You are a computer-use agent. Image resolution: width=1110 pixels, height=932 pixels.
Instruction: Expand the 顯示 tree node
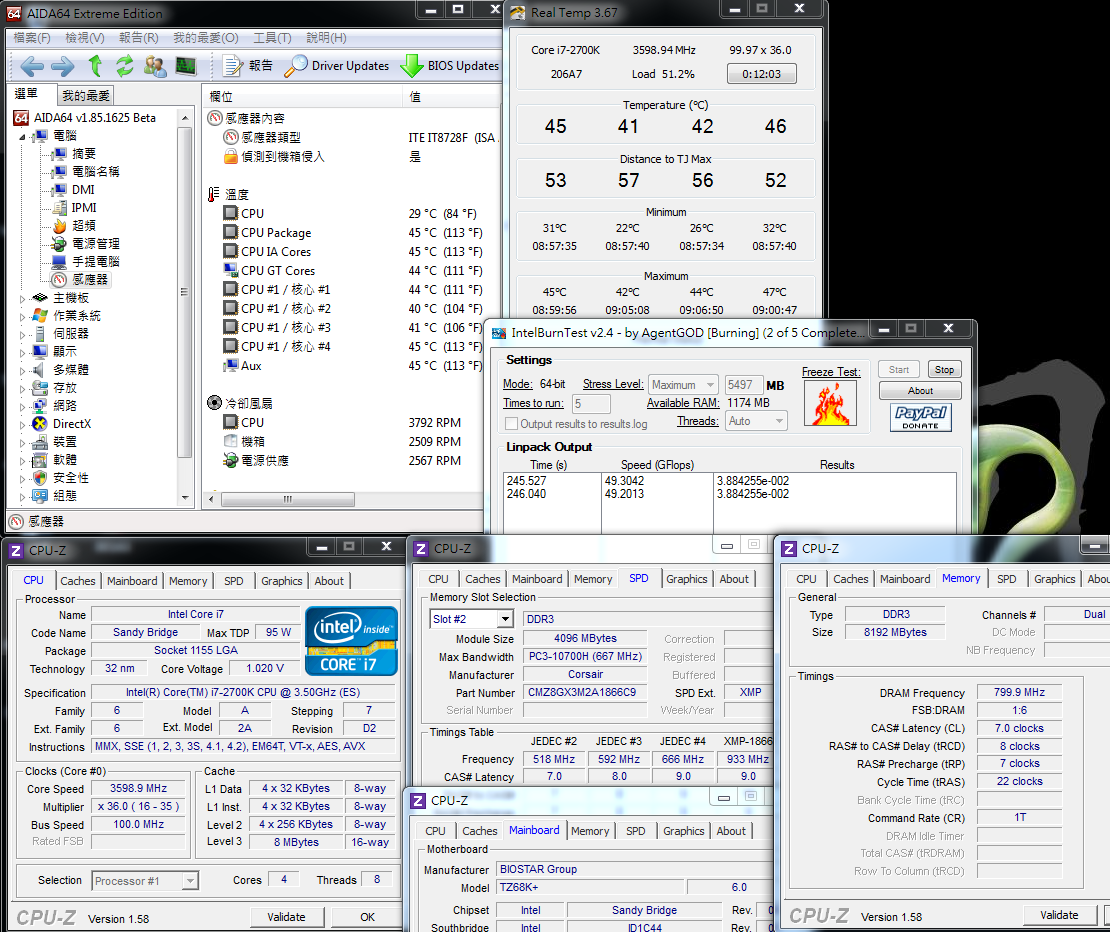[x=23, y=352]
